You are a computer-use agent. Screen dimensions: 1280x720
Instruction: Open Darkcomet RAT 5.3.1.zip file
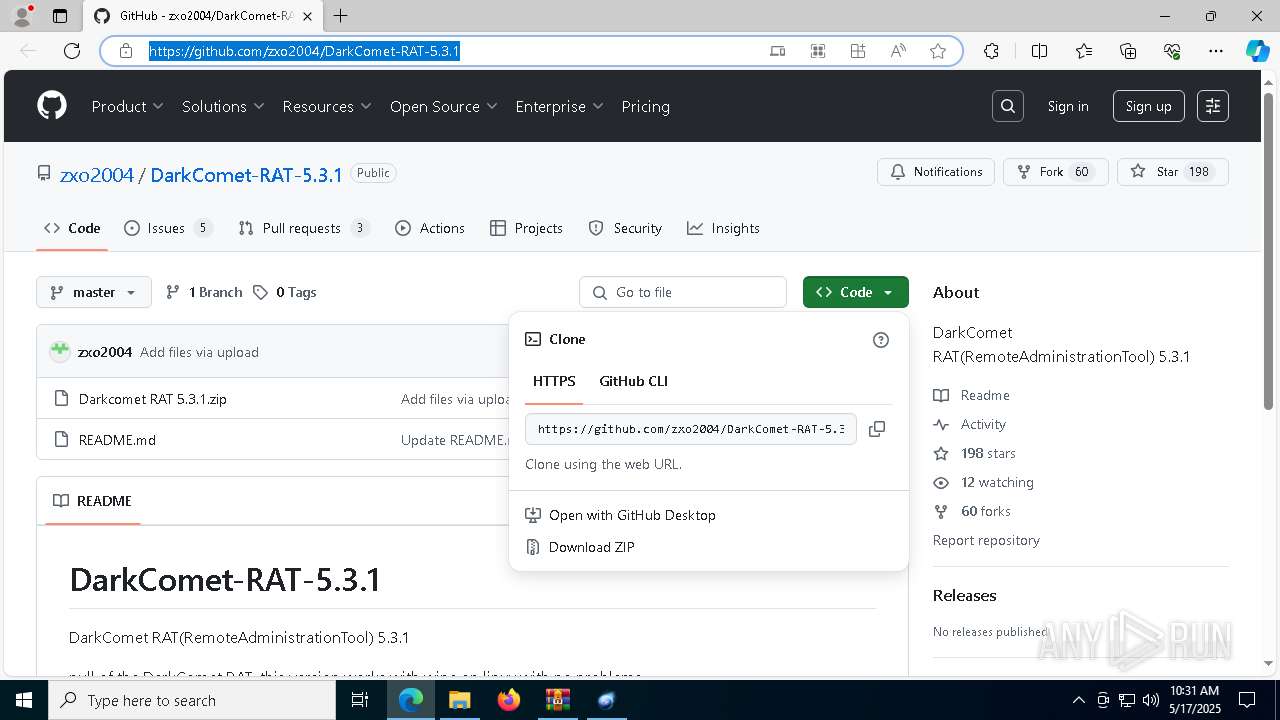tap(153, 399)
